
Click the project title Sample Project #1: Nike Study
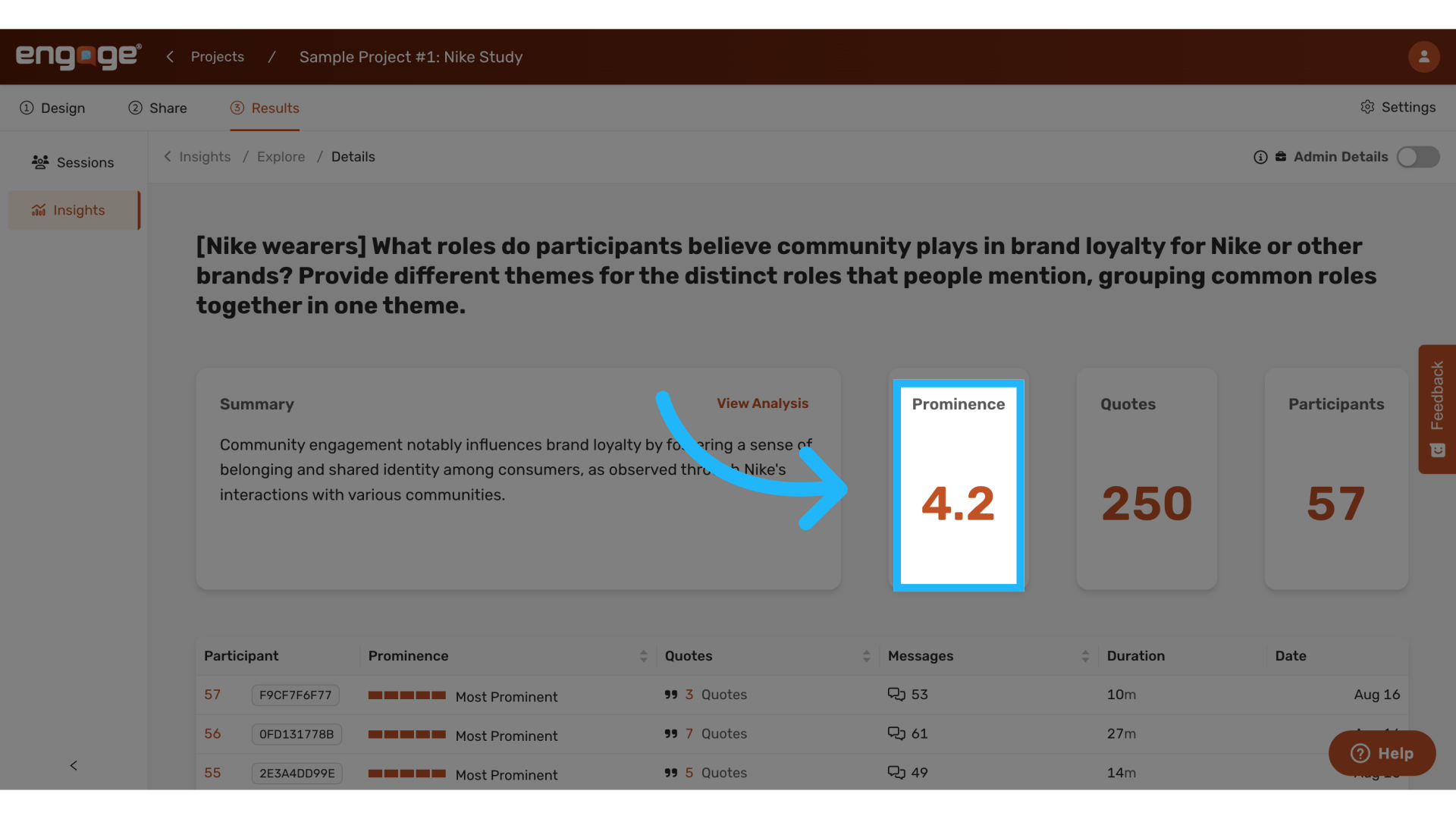pyautogui.click(x=411, y=57)
